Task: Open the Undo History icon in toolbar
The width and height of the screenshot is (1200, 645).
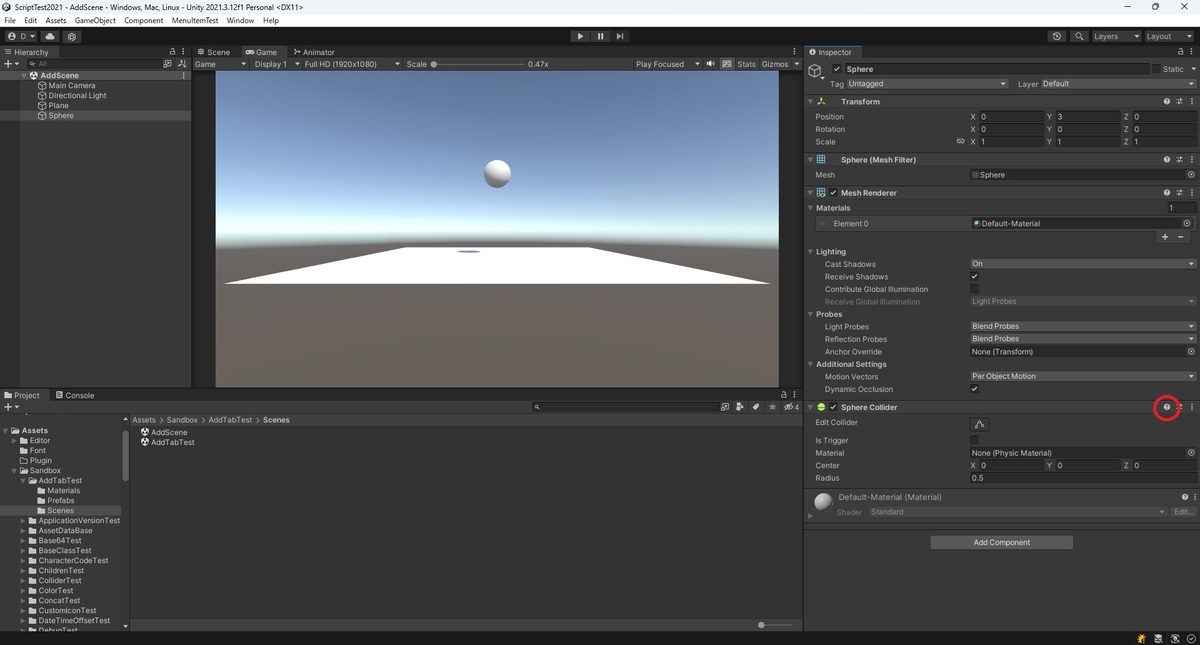Action: pos(1057,36)
